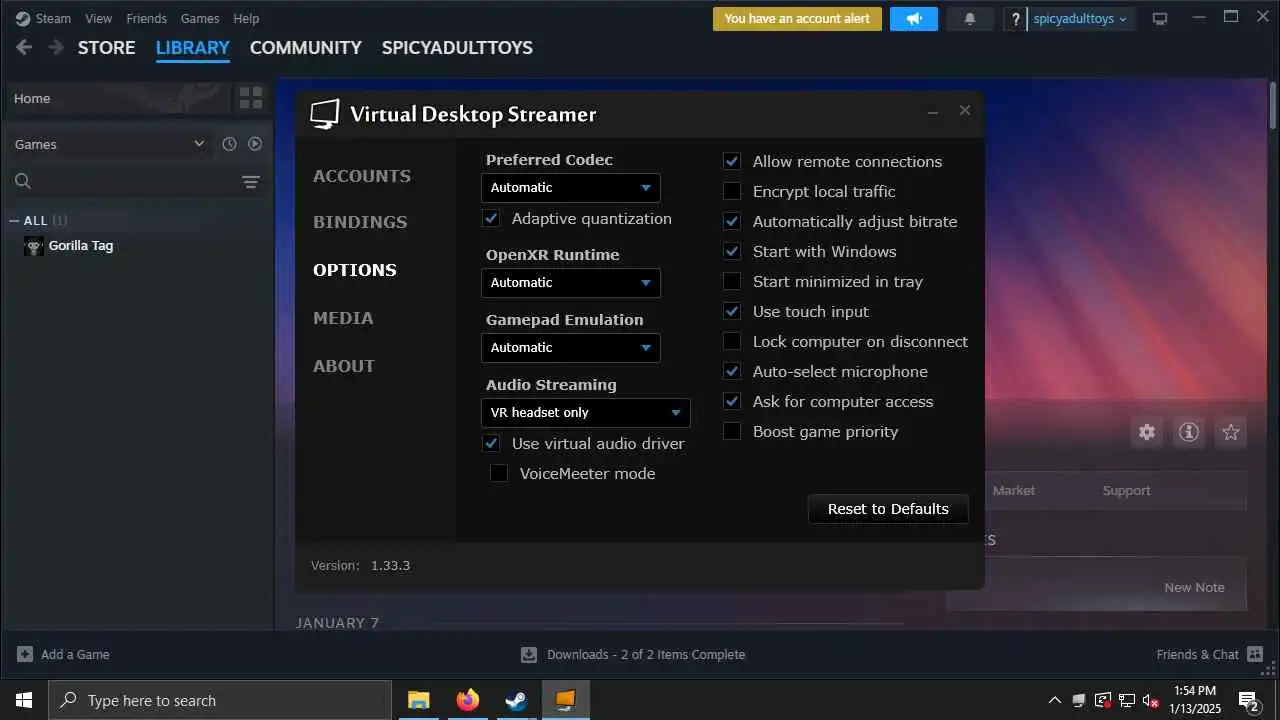Click the library search magnifier icon
Viewport: 1280px width, 720px height.
click(23, 181)
